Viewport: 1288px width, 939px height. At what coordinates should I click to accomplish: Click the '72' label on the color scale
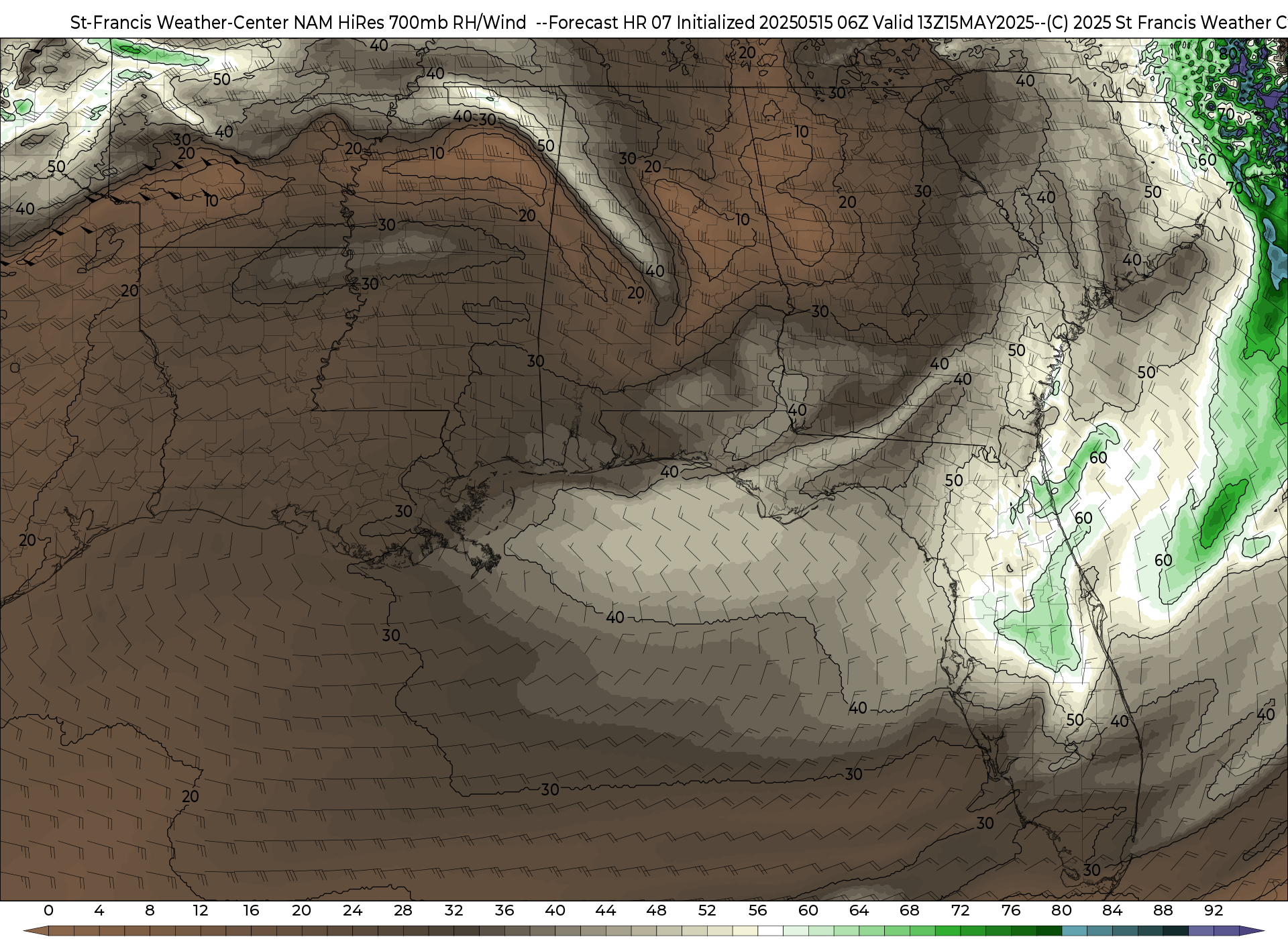[x=960, y=910]
